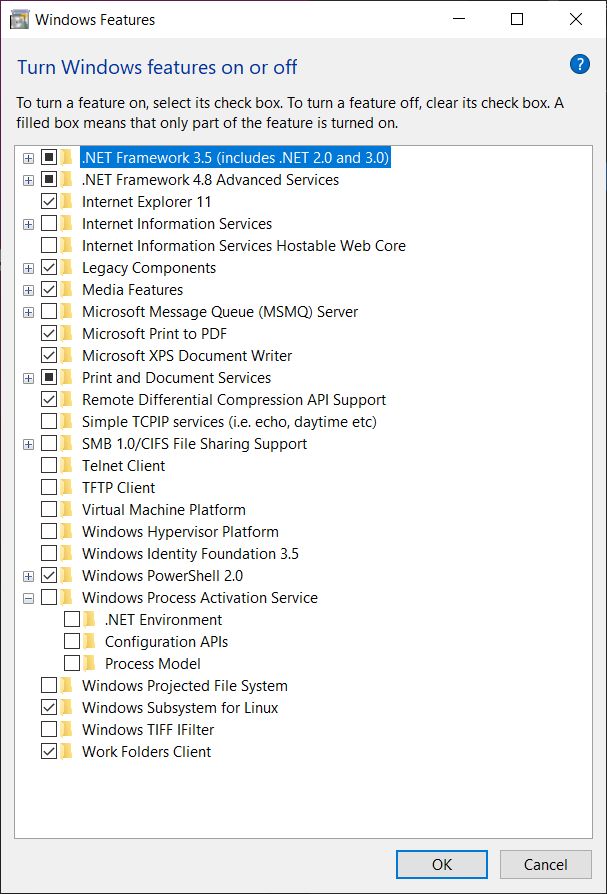The width and height of the screenshot is (607, 894).
Task: Uncheck the Microsoft Print to PDF checkbox
Action: [49, 334]
